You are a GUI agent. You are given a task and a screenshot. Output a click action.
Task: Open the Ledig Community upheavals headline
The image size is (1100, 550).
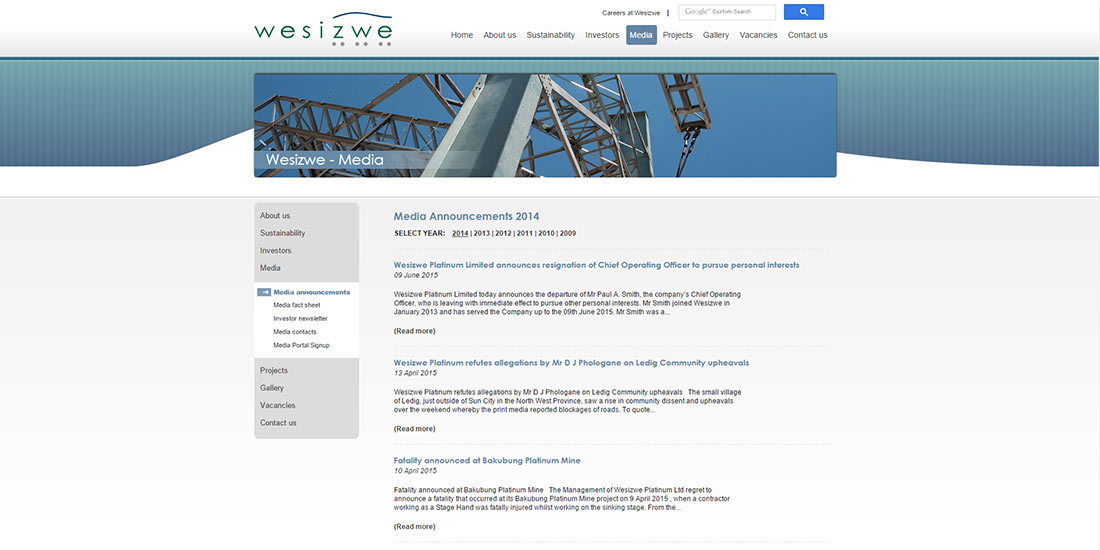[x=571, y=363]
